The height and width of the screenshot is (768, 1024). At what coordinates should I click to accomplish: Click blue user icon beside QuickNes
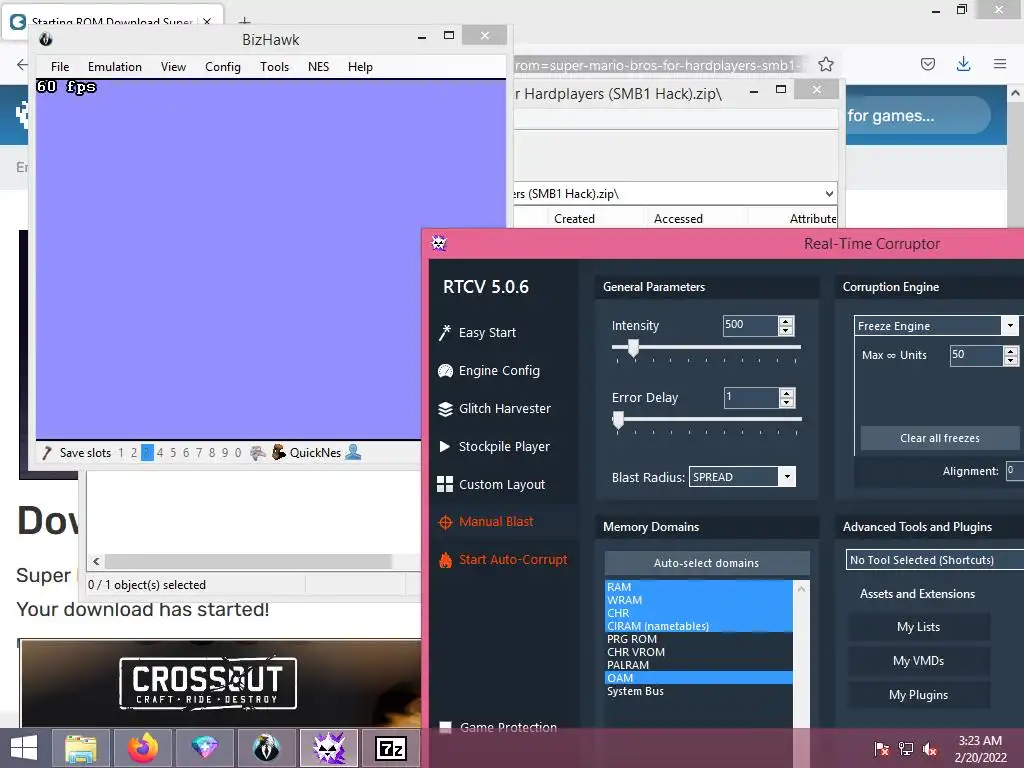(x=353, y=452)
